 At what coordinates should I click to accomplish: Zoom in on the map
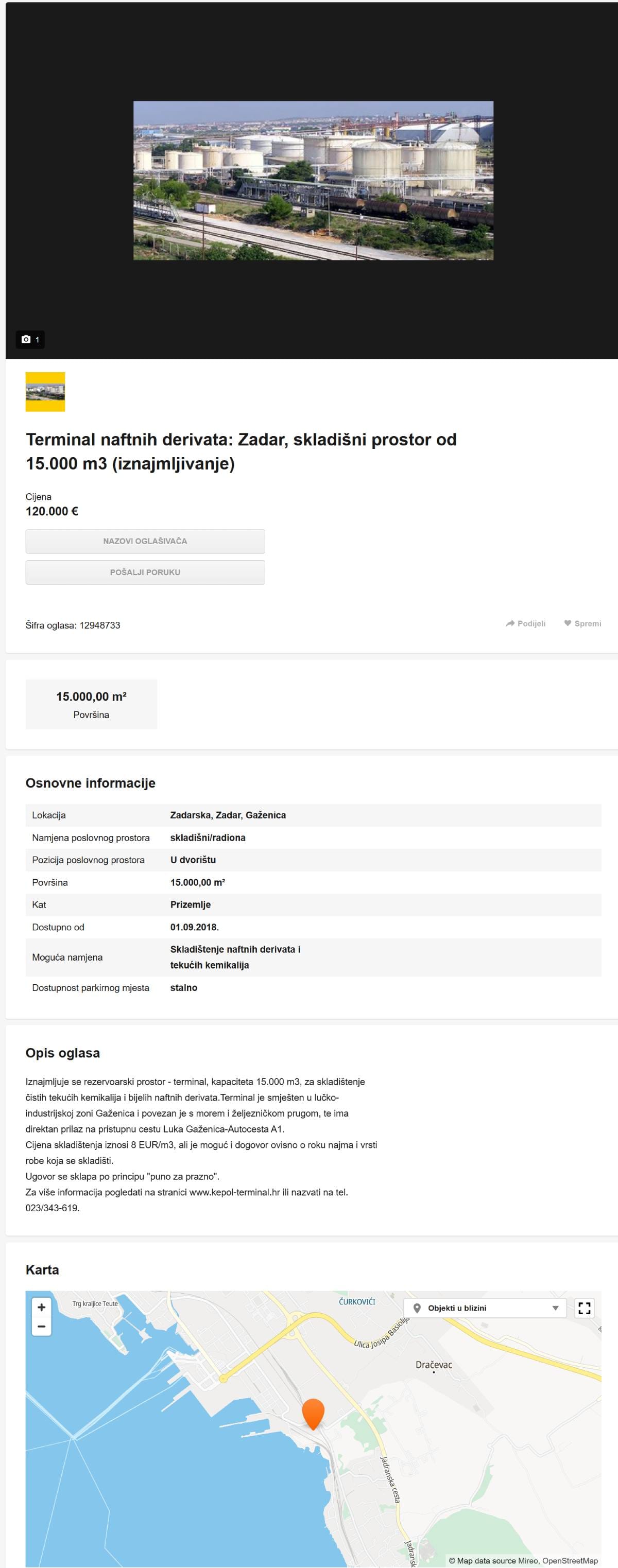41,1307
